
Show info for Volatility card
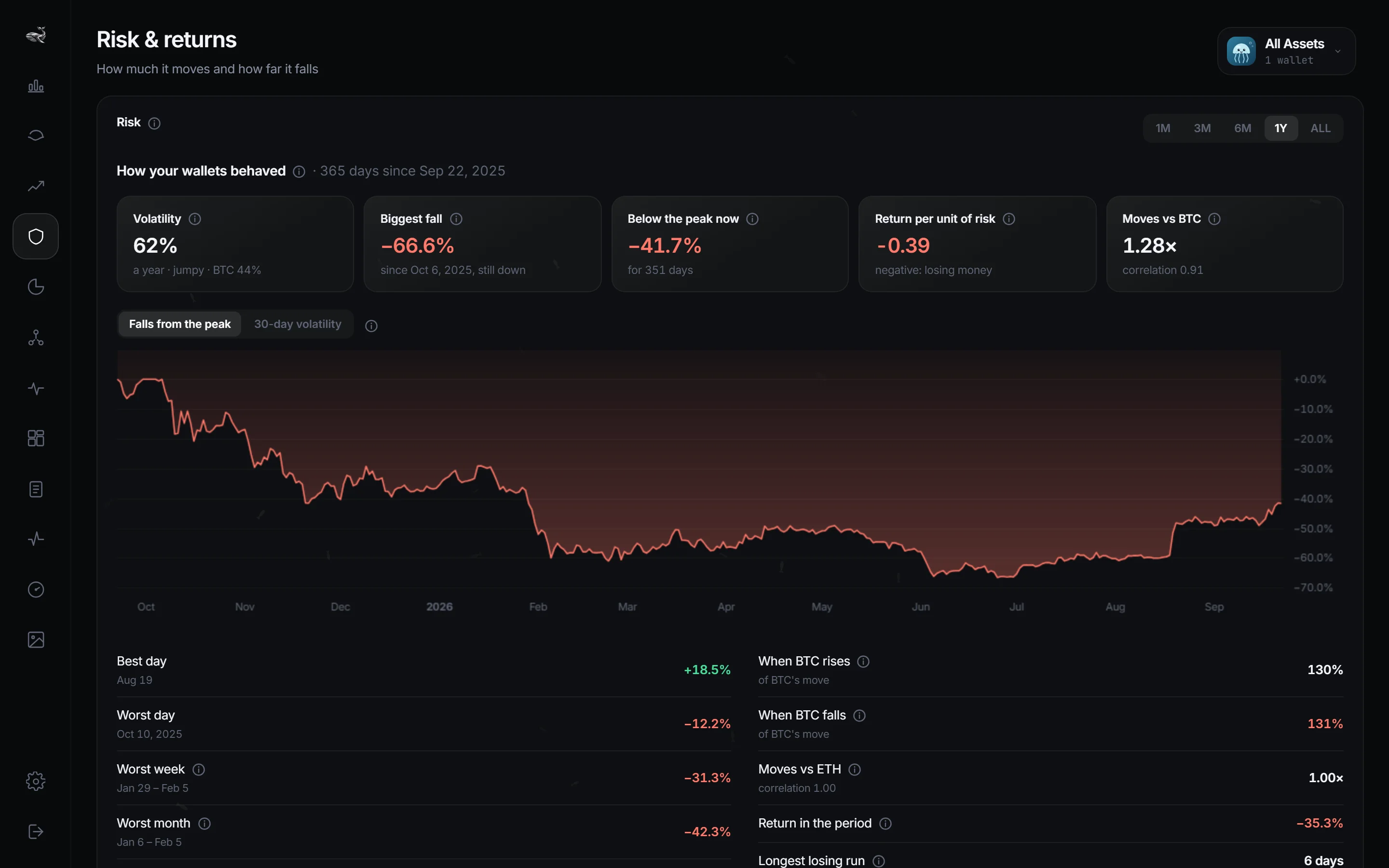point(195,219)
